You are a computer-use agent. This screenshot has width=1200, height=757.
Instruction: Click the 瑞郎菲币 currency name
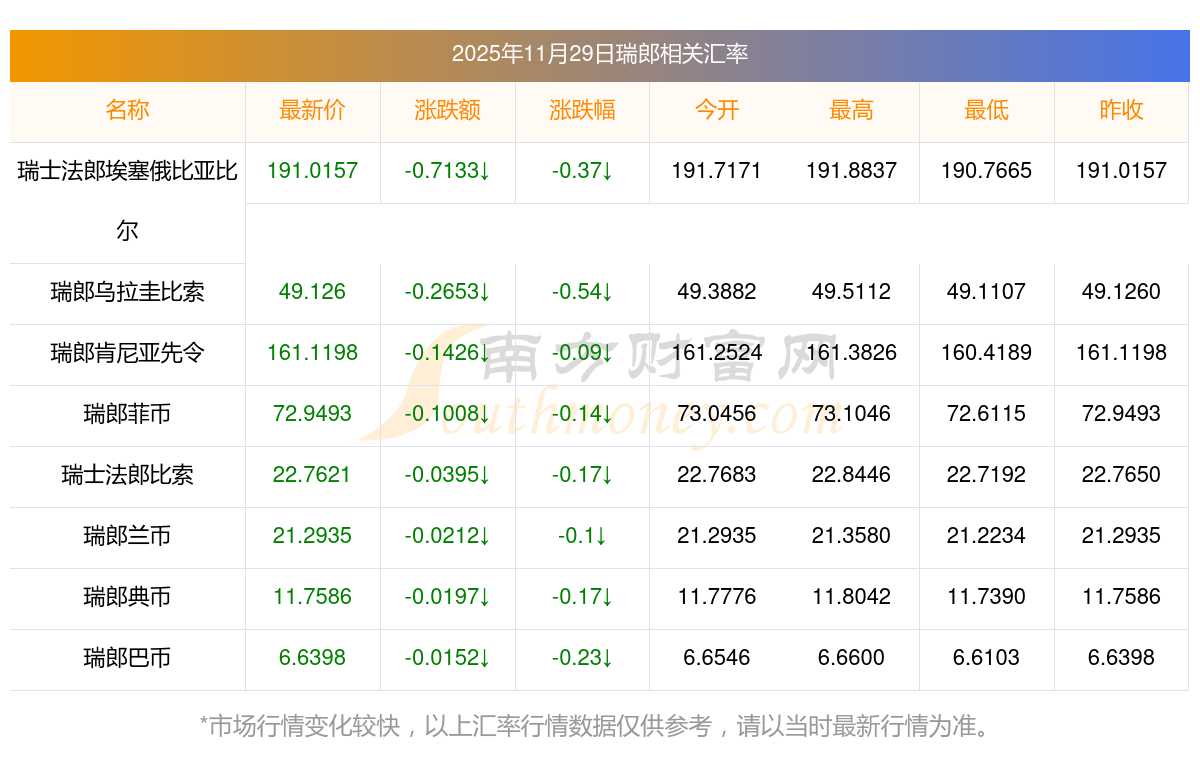tap(127, 414)
